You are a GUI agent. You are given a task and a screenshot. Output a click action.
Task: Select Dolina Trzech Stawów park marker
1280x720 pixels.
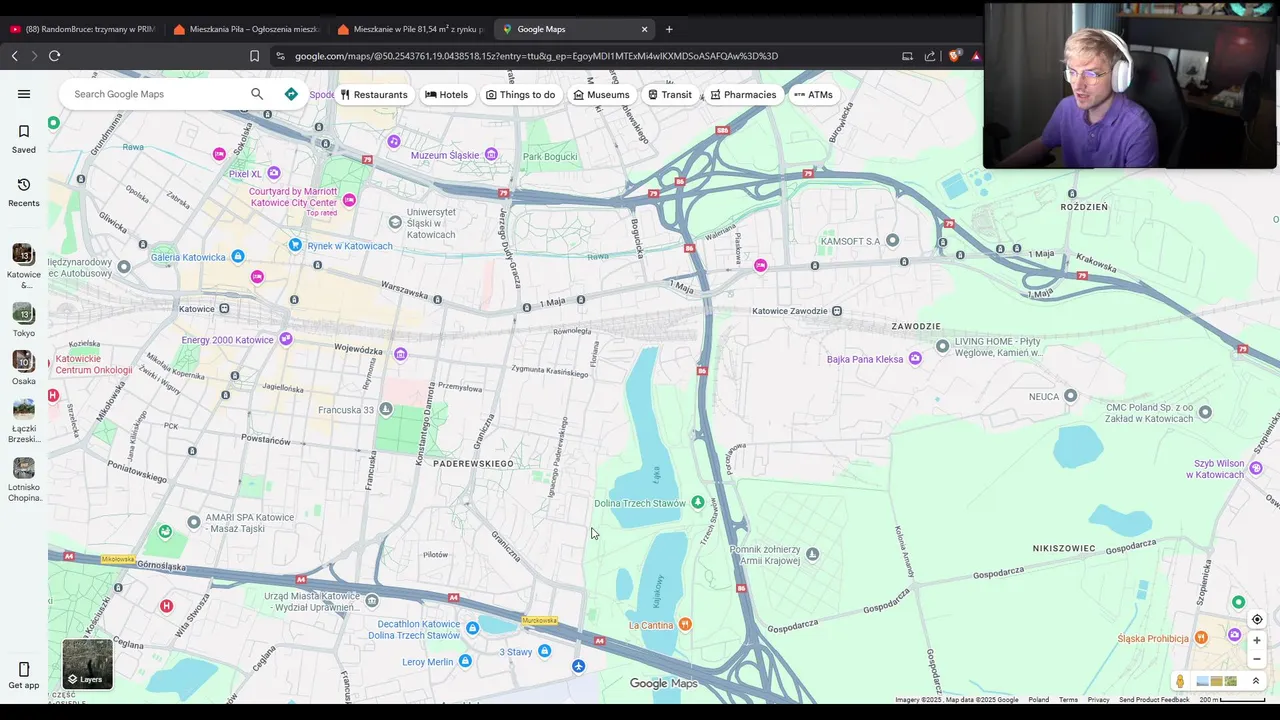click(x=698, y=501)
